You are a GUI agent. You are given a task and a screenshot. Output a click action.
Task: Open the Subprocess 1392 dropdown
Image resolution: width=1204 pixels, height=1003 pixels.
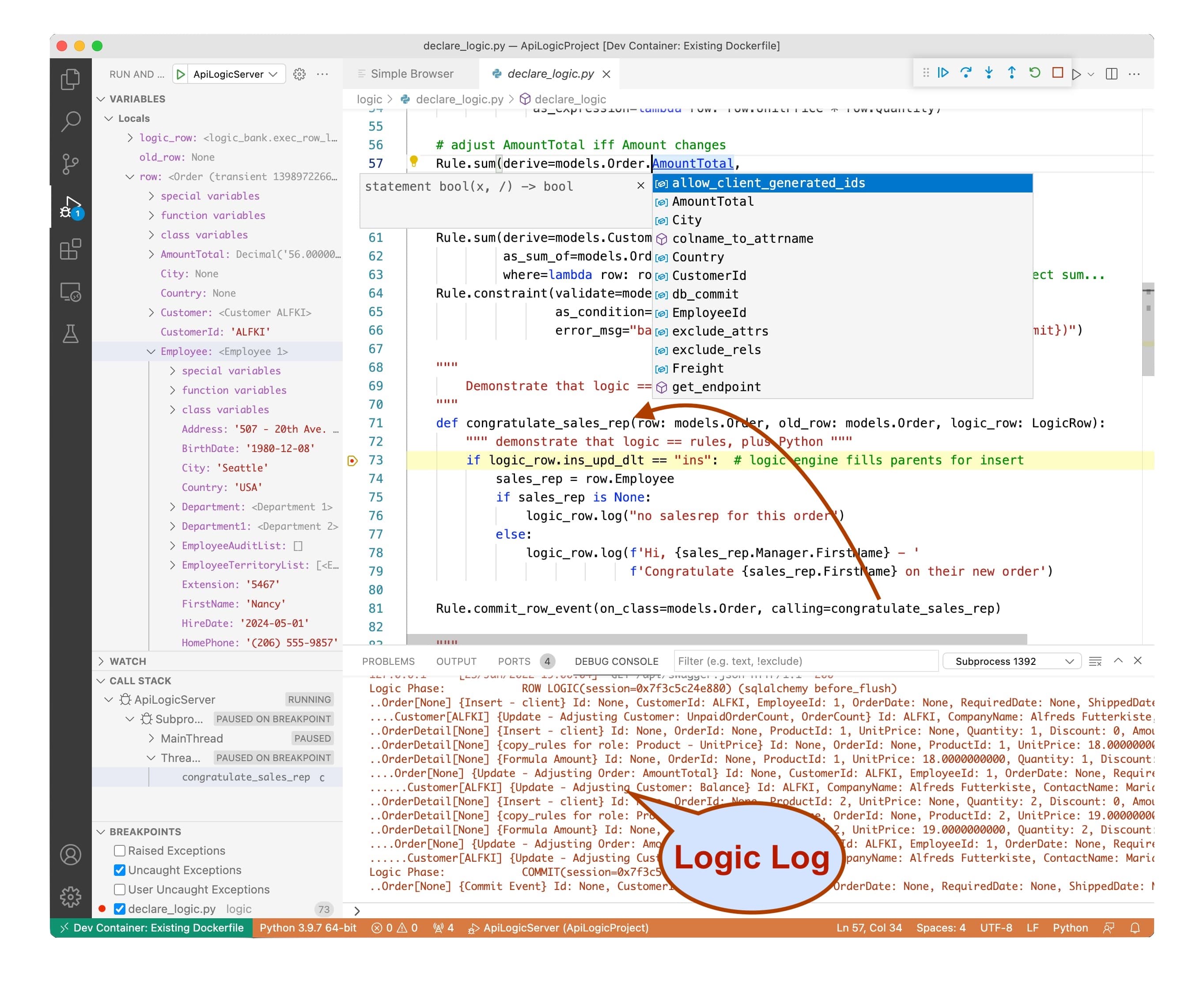click(1012, 661)
